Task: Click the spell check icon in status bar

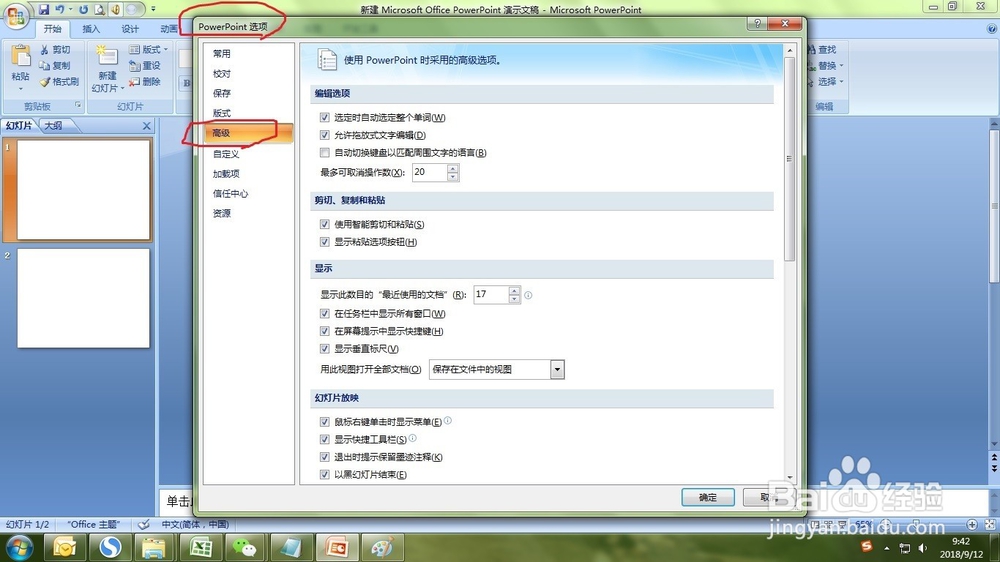Action: [x=144, y=524]
